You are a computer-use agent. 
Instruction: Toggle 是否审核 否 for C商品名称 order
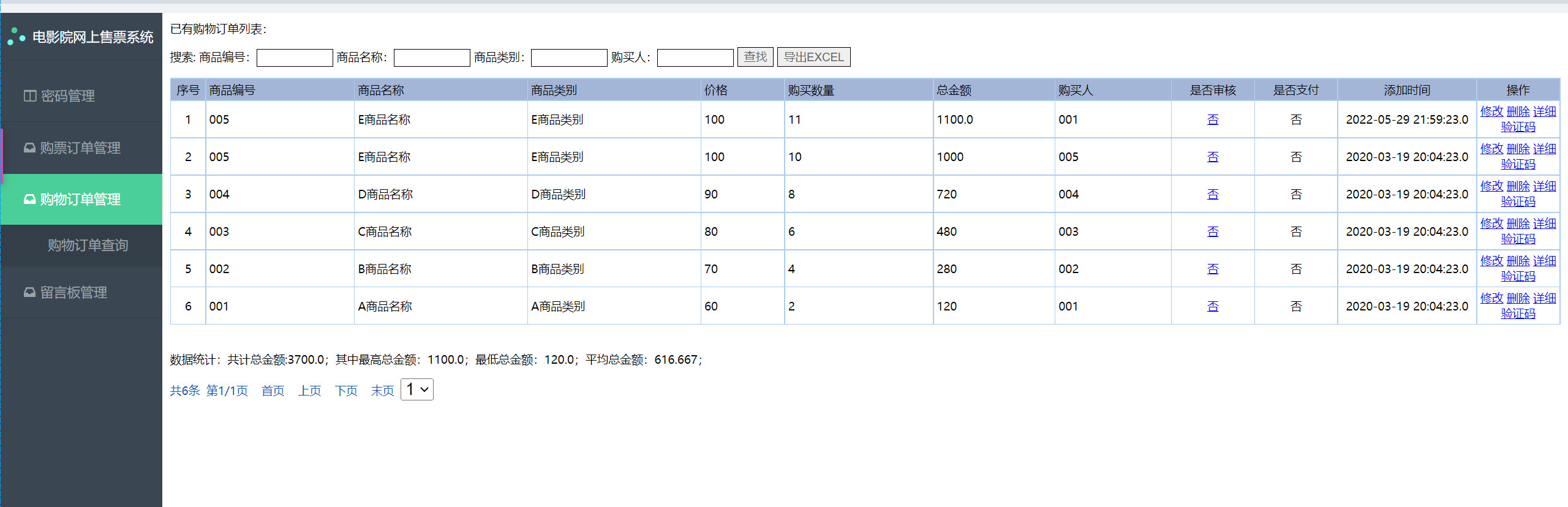[1213, 231]
